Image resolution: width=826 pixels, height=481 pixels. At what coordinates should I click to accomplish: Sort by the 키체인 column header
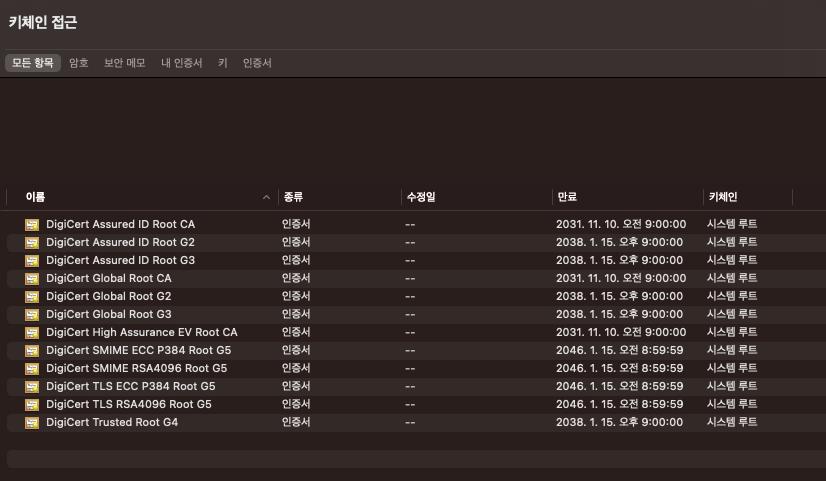[723, 197]
